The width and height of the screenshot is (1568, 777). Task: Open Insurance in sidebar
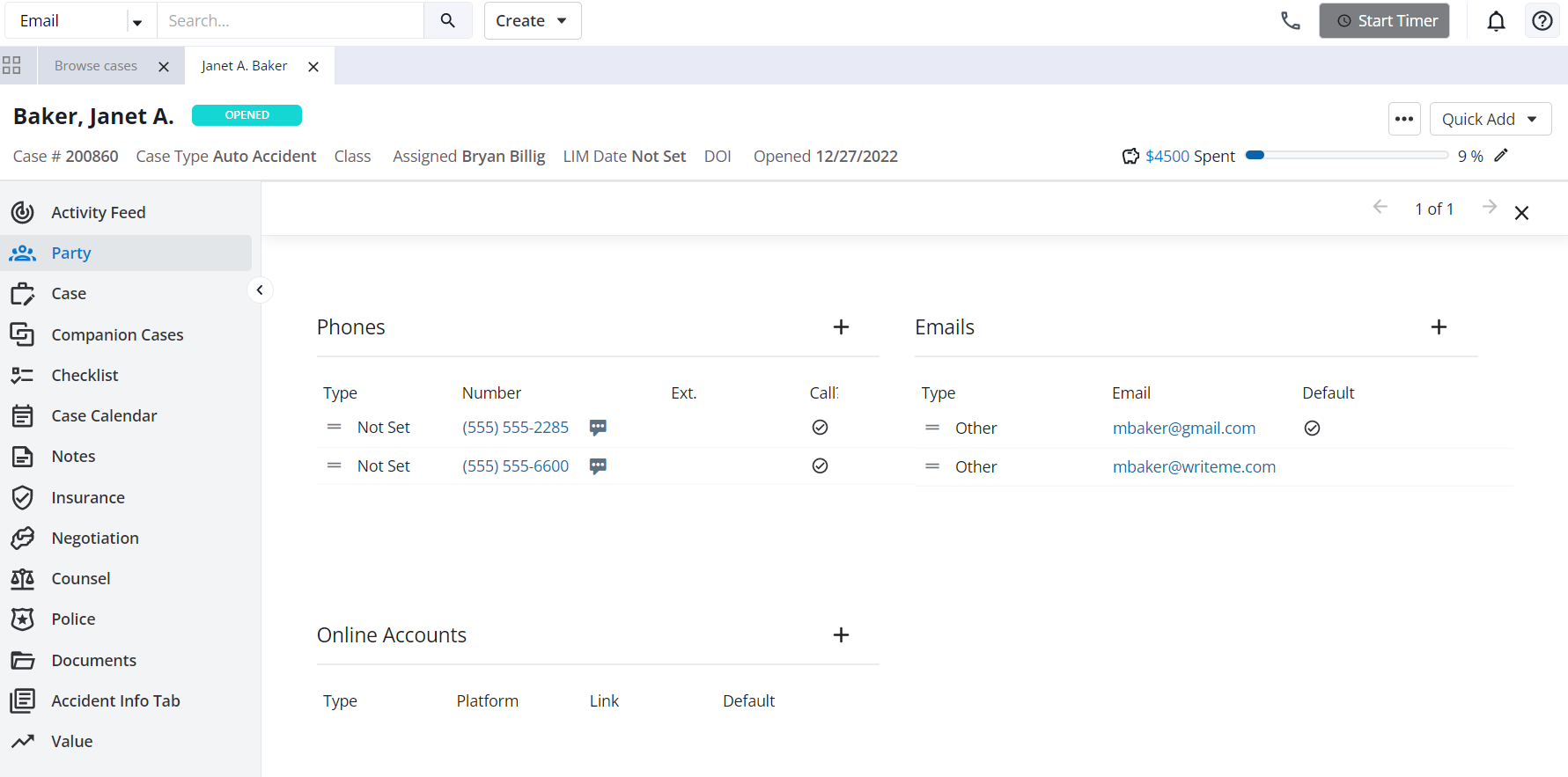coord(127,497)
